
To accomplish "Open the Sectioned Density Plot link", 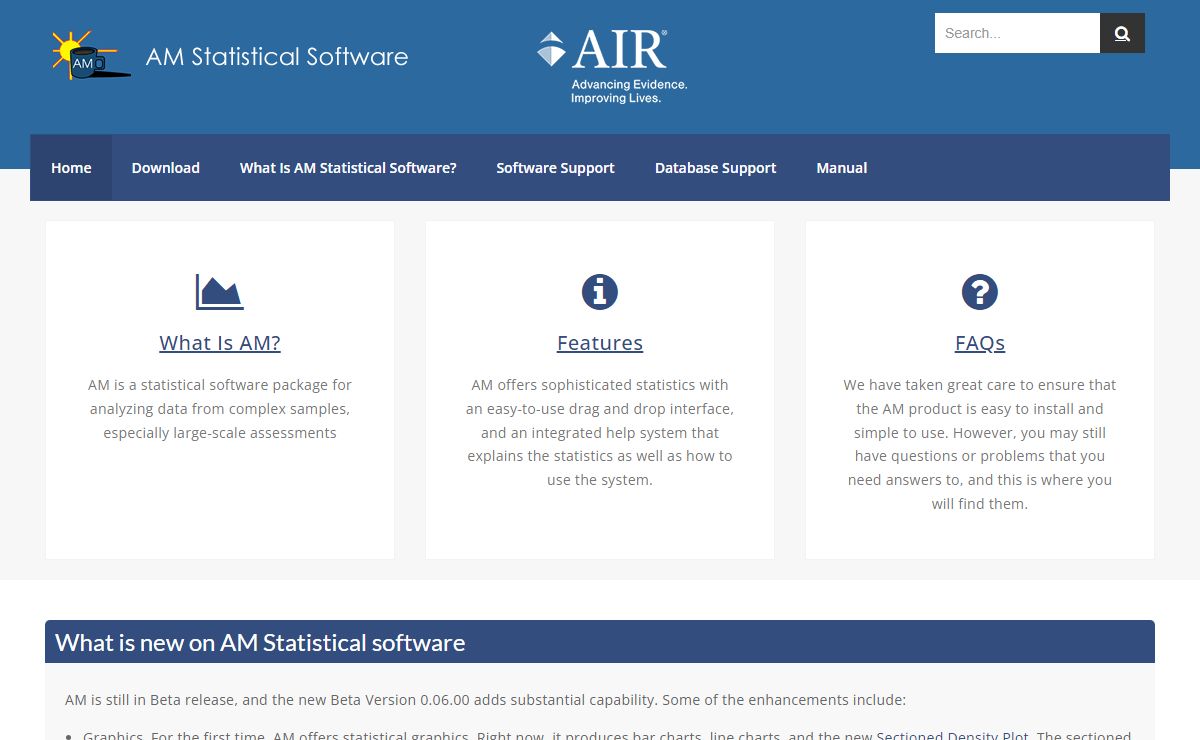I will tap(952, 736).
